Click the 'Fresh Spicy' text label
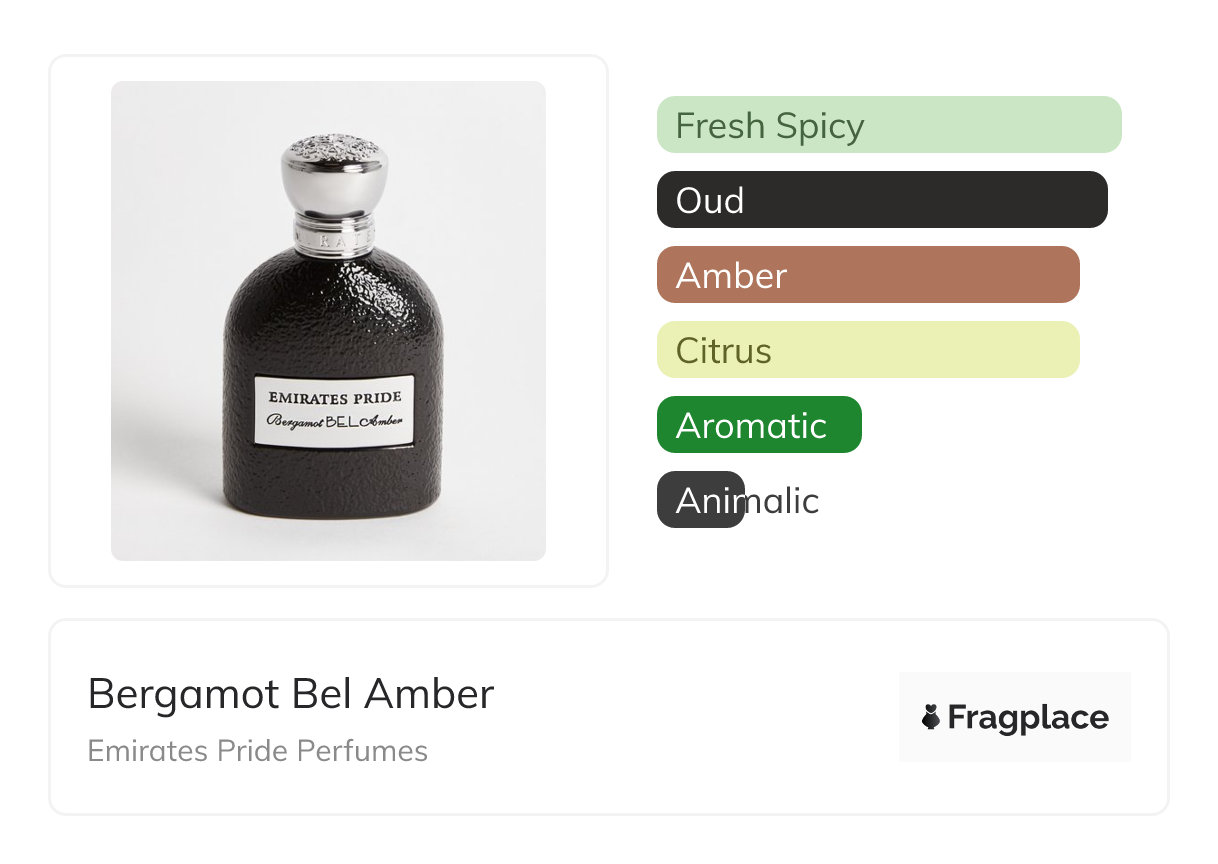The image size is (1218, 864). point(769,126)
